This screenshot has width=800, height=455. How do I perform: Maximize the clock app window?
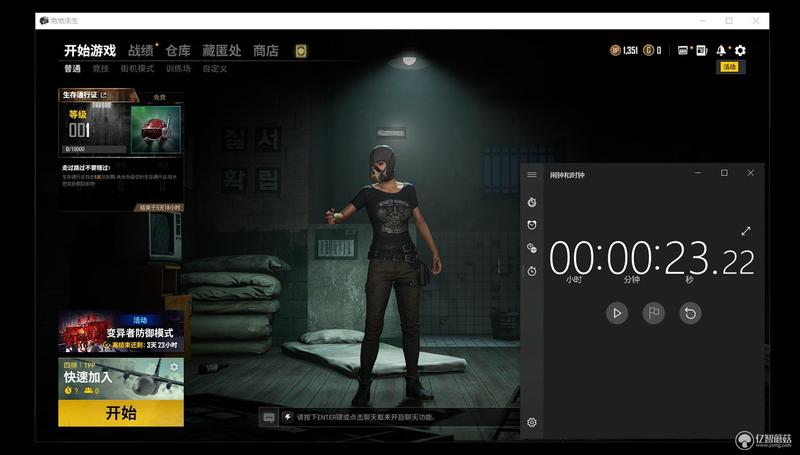click(724, 173)
